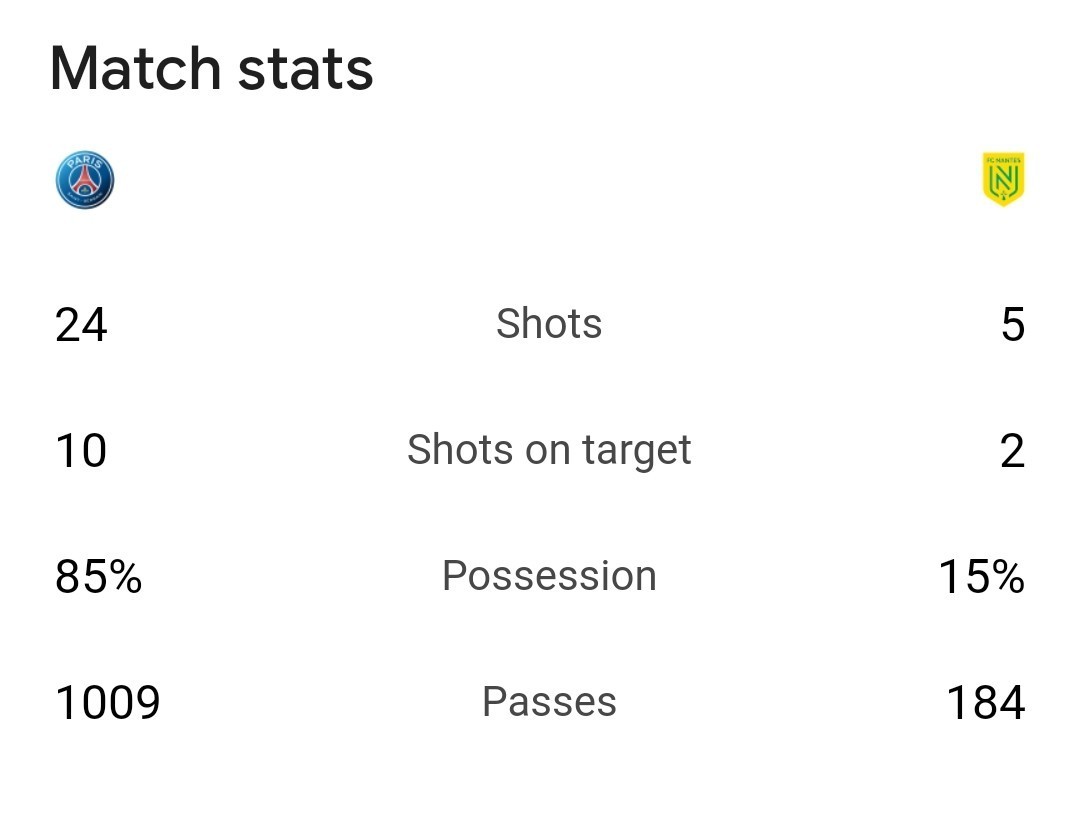Tap the word 'Shots' in Shots on target
The image size is (1080, 822).
[460, 450]
